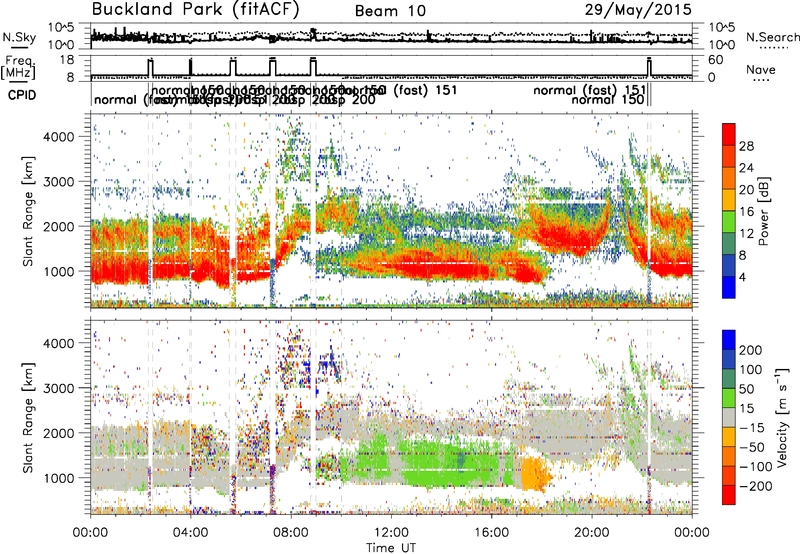Click the 'N.Sky' axis label

[19, 37]
